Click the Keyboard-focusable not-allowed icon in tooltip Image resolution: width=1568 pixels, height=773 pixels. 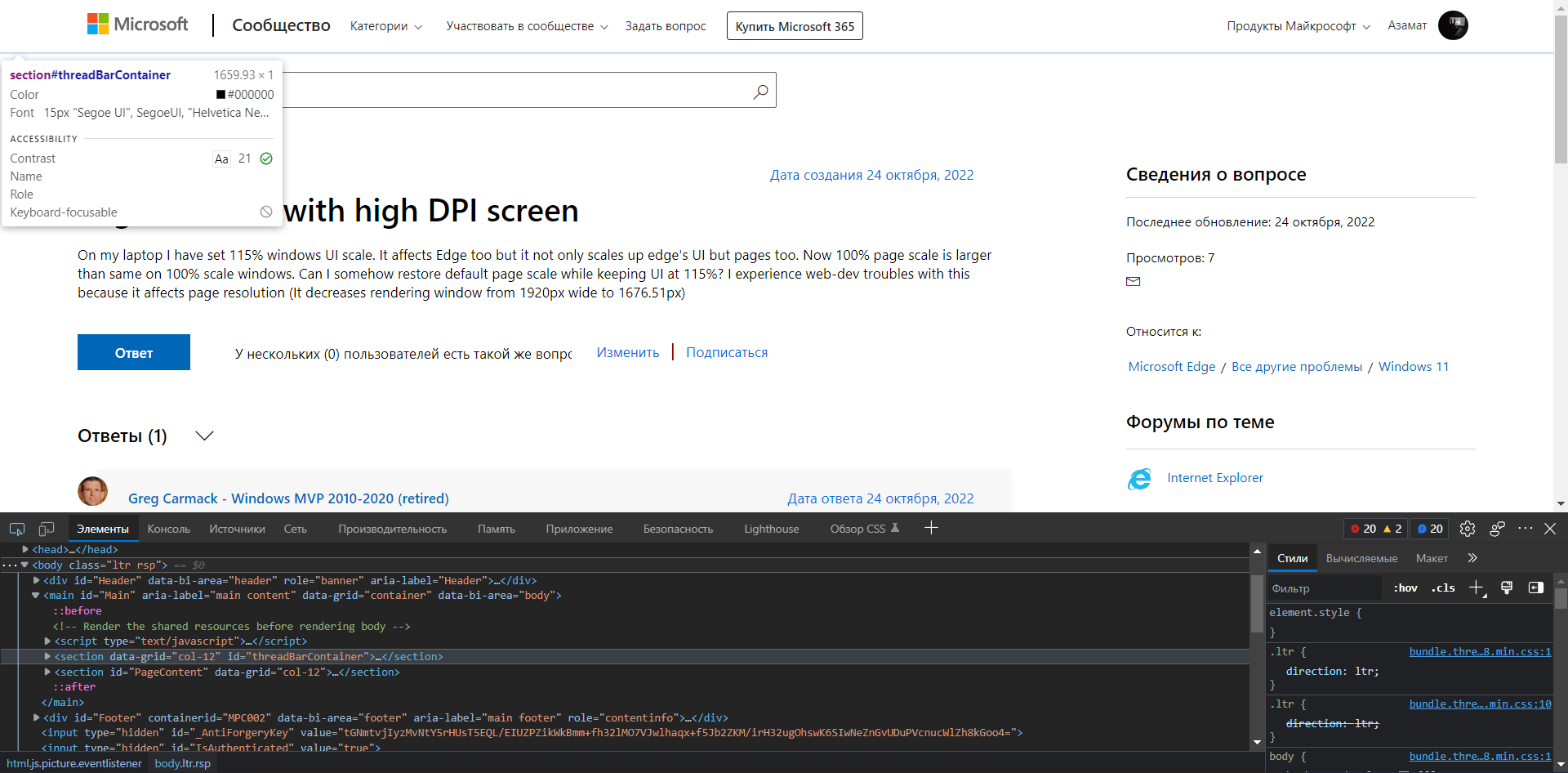[266, 212]
